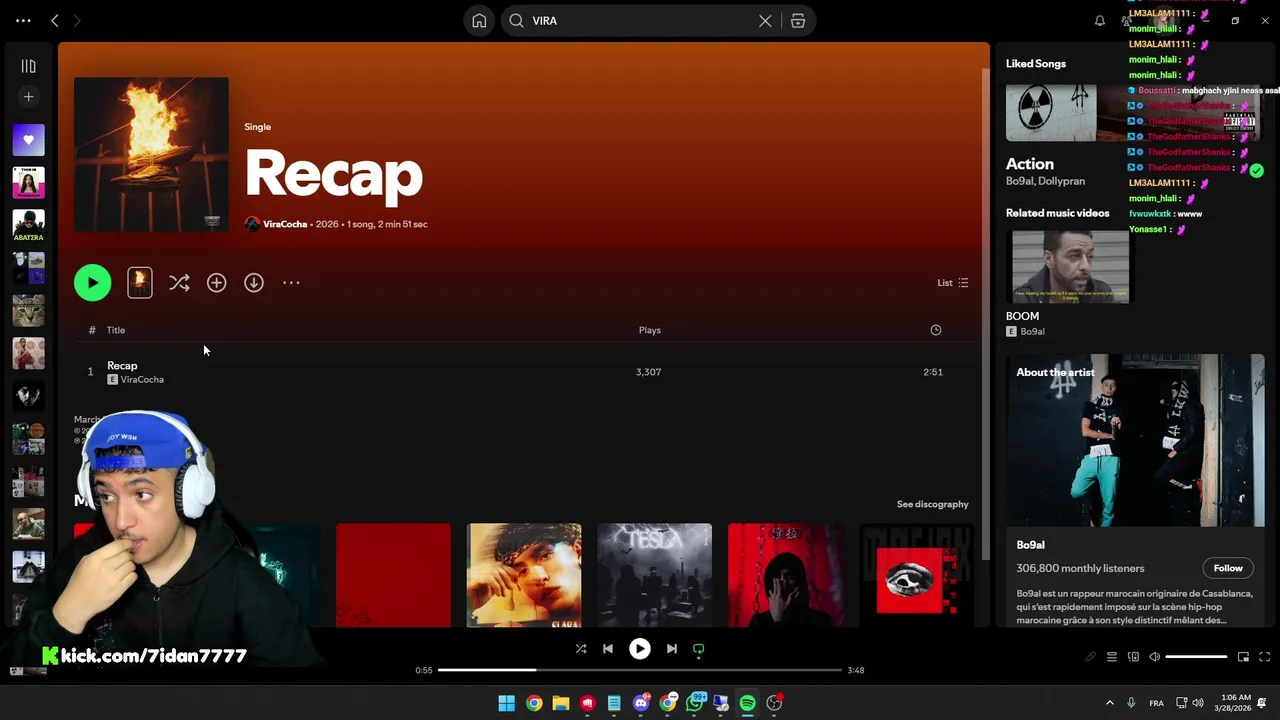
Task: Open the miniplayer
Action: point(1243,657)
